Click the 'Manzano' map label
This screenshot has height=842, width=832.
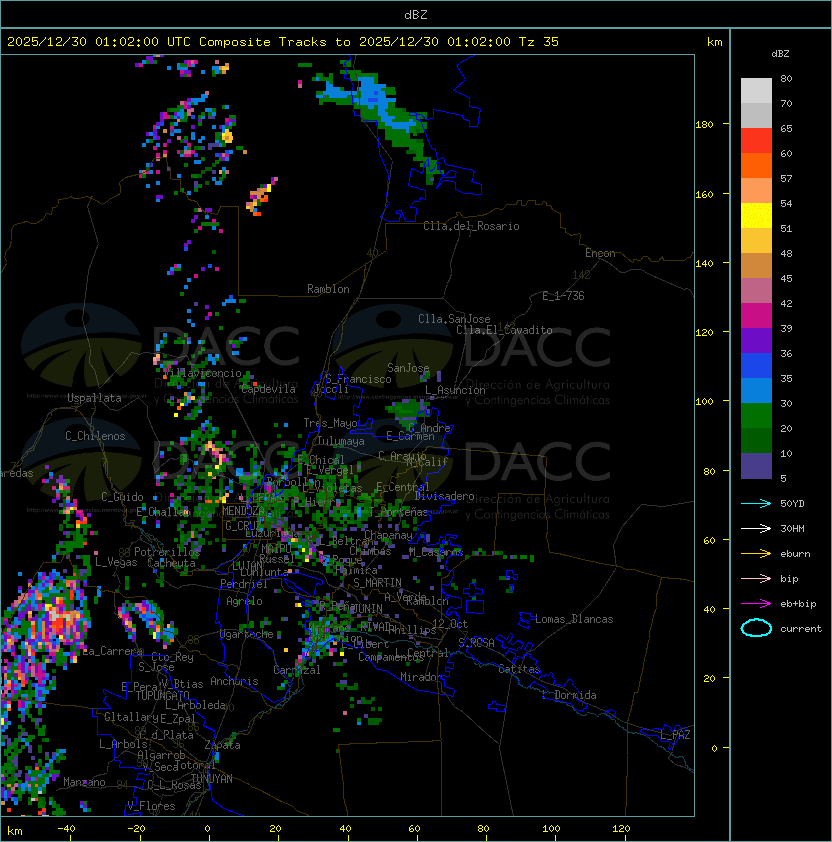pos(84,782)
